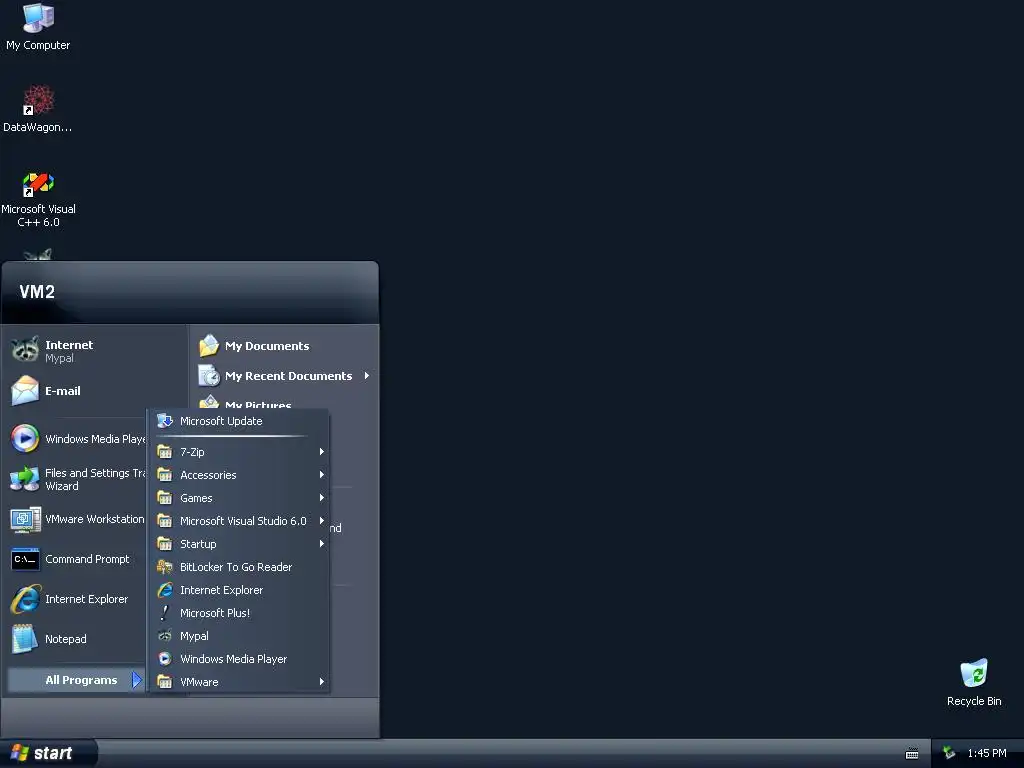Select the Recycle Bin desktop icon

click(974, 674)
